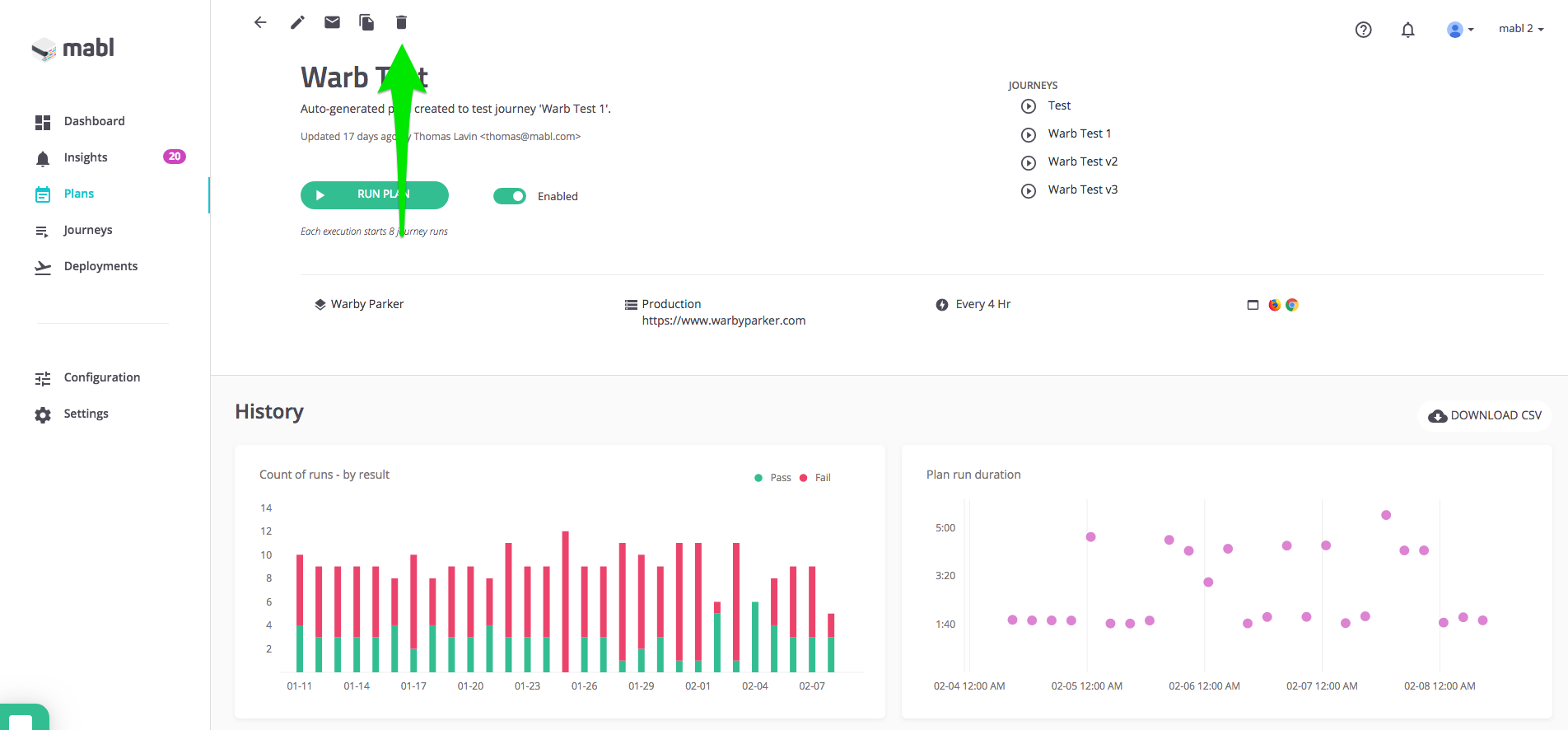Viewport: 1568px width, 730px height.
Task: Open the Warb Test v2 journey link
Action: point(1083,161)
